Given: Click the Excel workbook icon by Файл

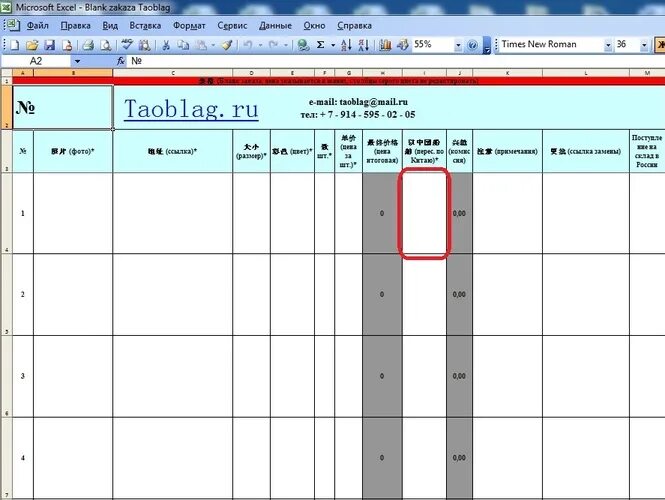Looking at the screenshot, I should pos(12,25).
